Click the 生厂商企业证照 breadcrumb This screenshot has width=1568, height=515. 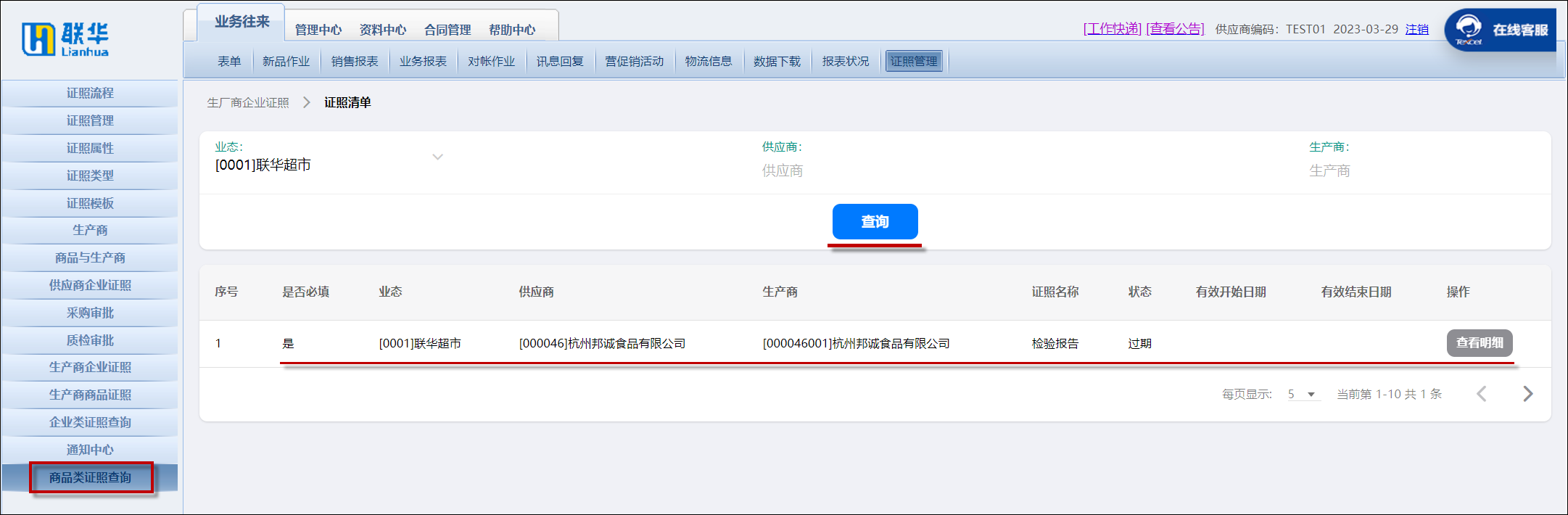pyautogui.click(x=248, y=103)
